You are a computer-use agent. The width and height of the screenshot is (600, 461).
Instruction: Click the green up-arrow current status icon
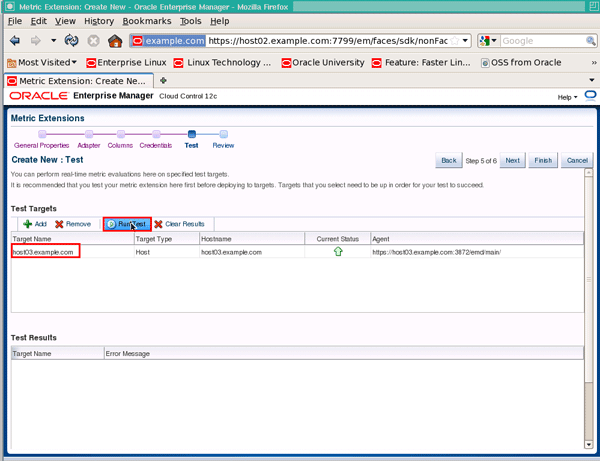[x=338, y=251]
